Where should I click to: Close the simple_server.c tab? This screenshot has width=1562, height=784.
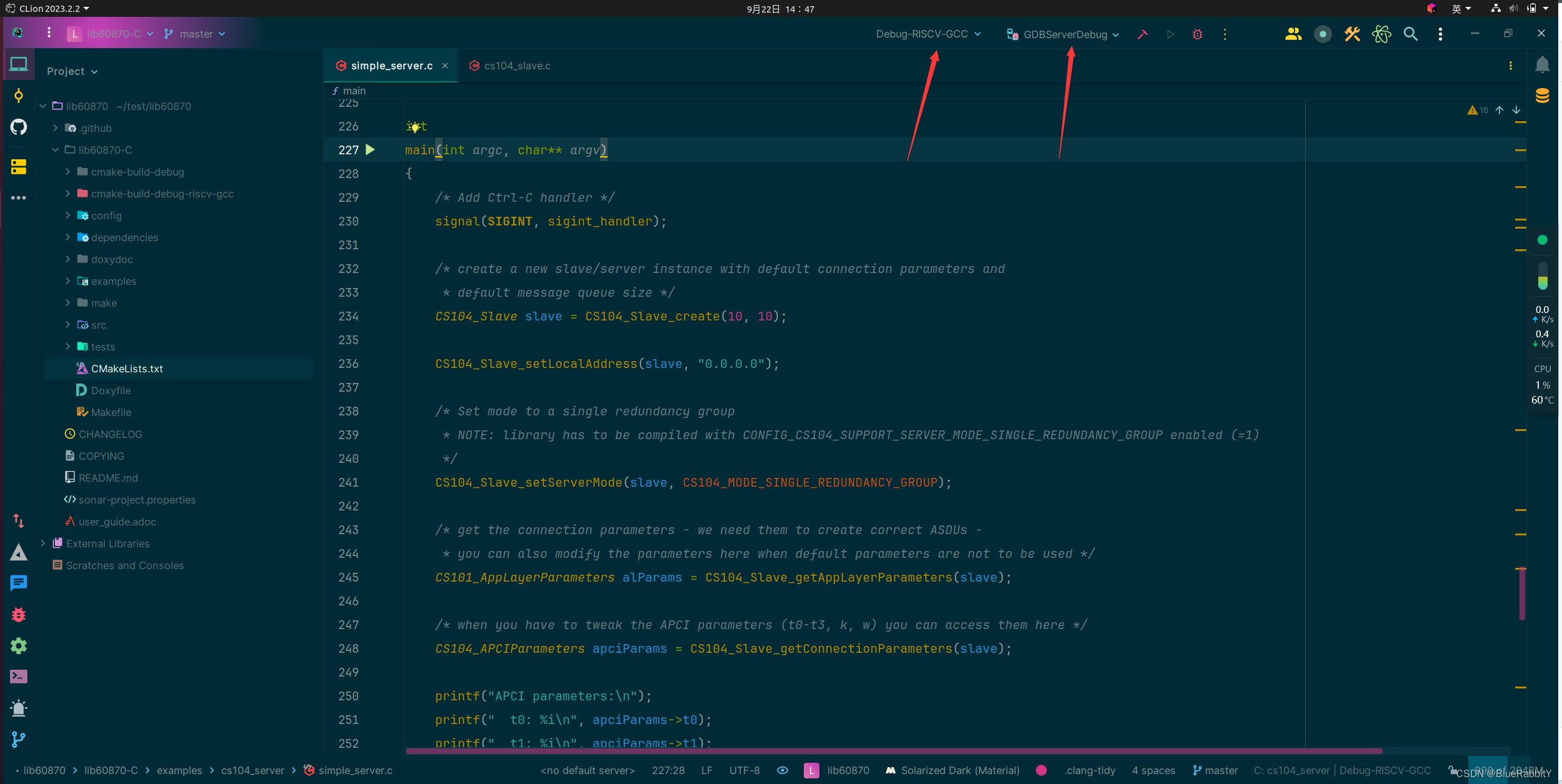click(444, 66)
